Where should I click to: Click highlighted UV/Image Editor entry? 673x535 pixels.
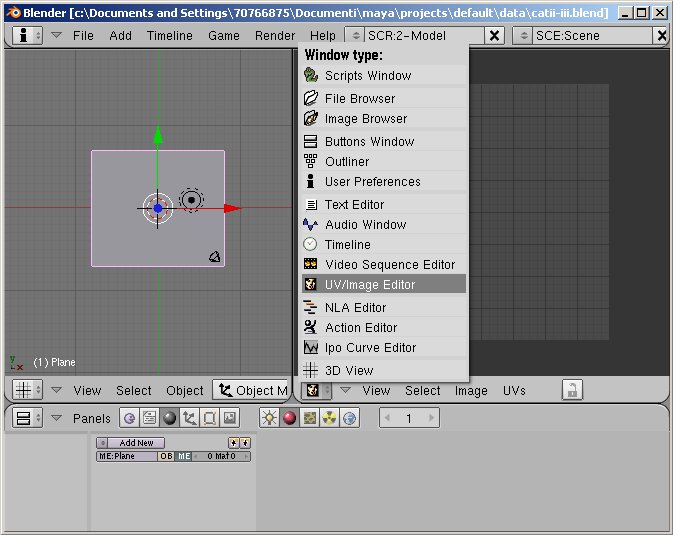point(384,284)
